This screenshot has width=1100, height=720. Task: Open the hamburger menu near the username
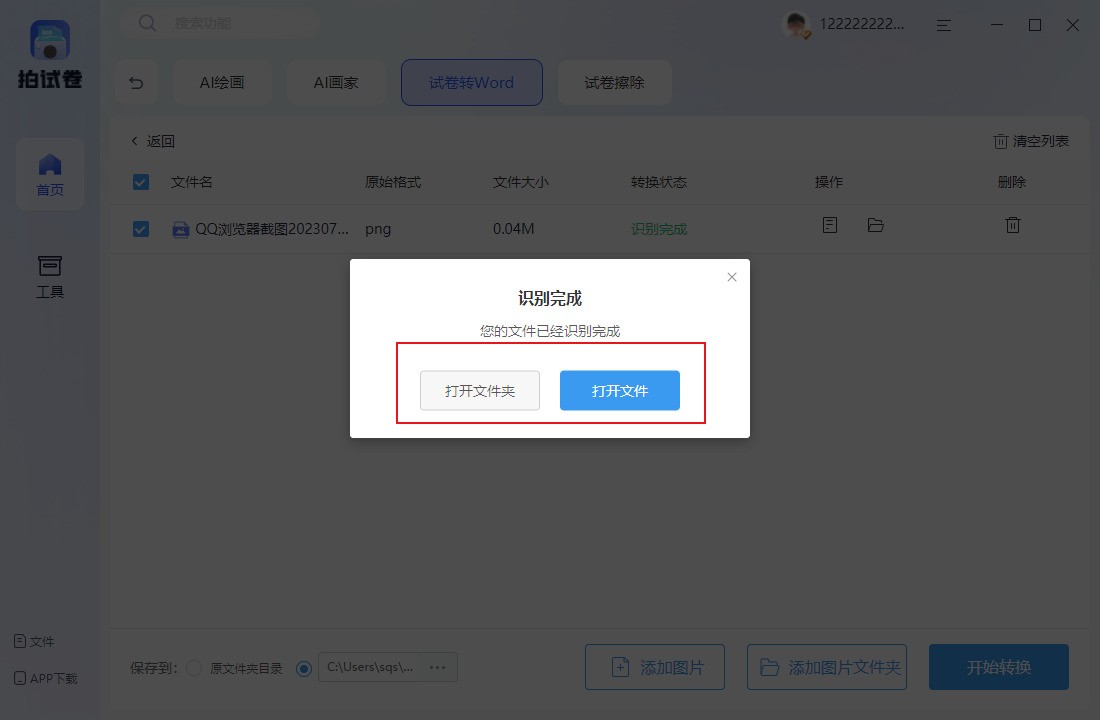(x=942, y=25)
